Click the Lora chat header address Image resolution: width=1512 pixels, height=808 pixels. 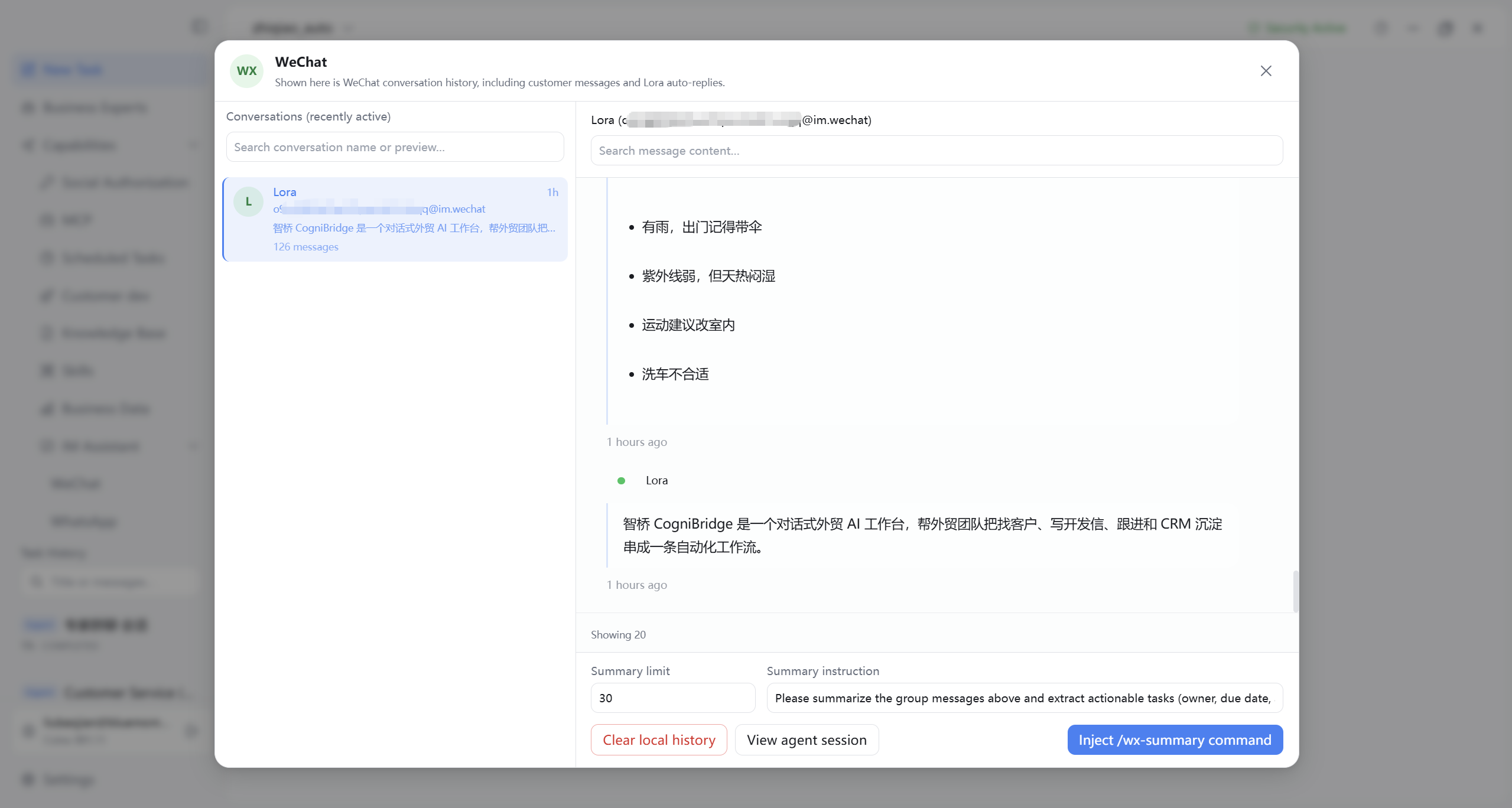pyautogui.click(x=731, y=120)
